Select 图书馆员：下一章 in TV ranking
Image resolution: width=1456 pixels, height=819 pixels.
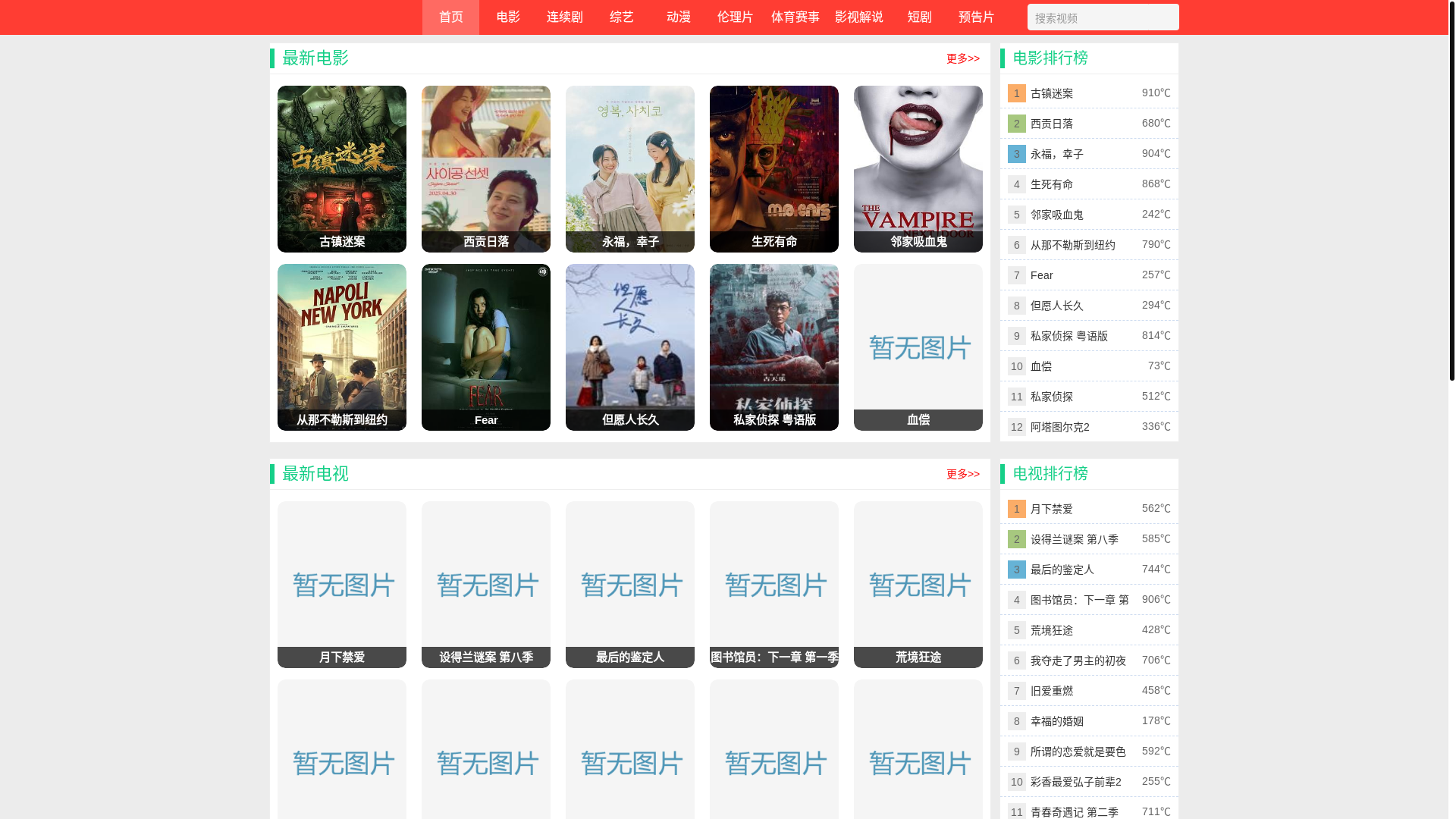[1079, 600]
